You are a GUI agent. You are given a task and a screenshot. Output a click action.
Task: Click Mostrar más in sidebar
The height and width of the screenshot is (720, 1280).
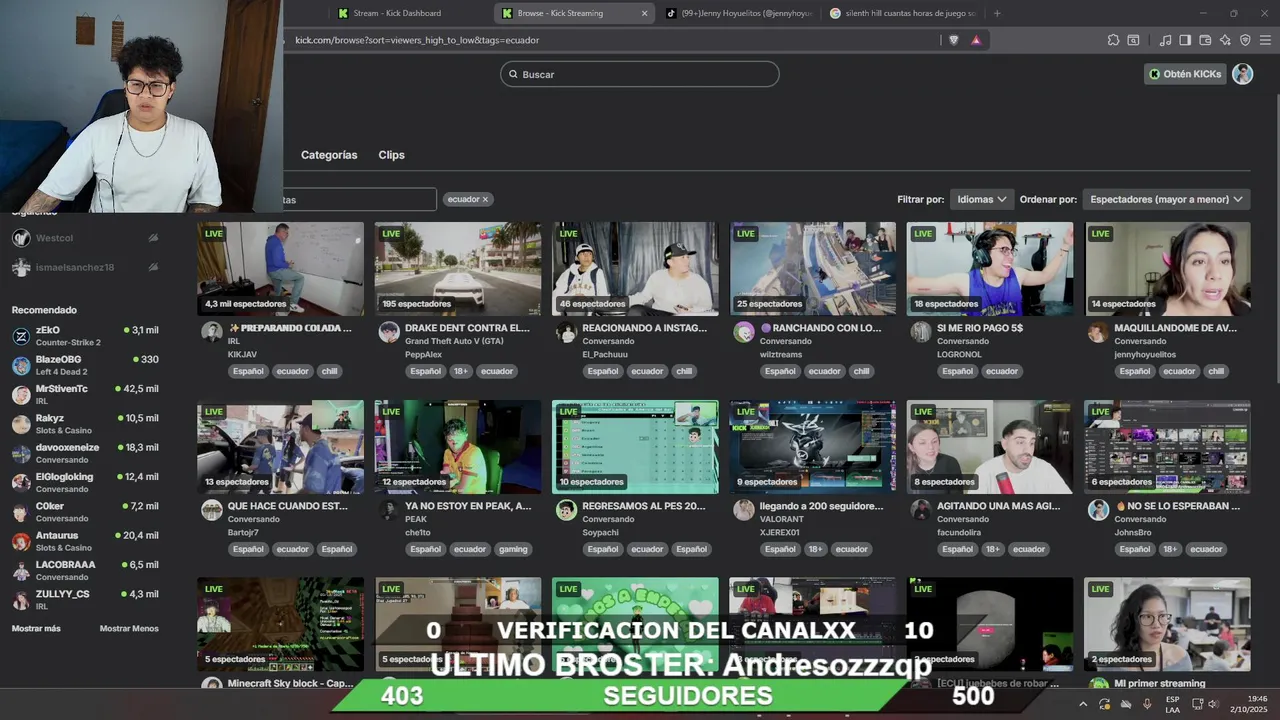(x=36, y=628)
